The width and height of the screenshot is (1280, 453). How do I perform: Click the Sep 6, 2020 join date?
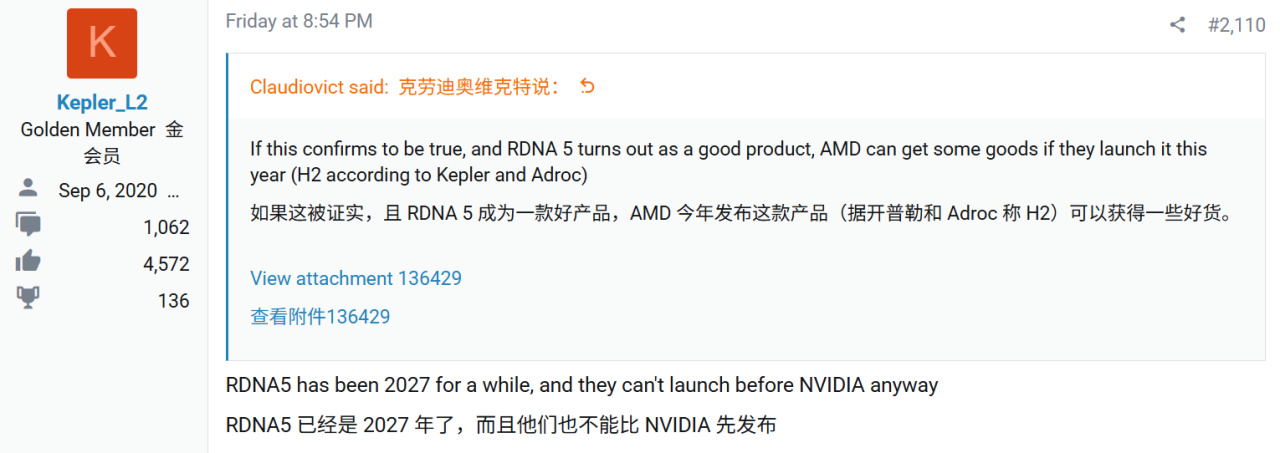click(x=108, y=191)
